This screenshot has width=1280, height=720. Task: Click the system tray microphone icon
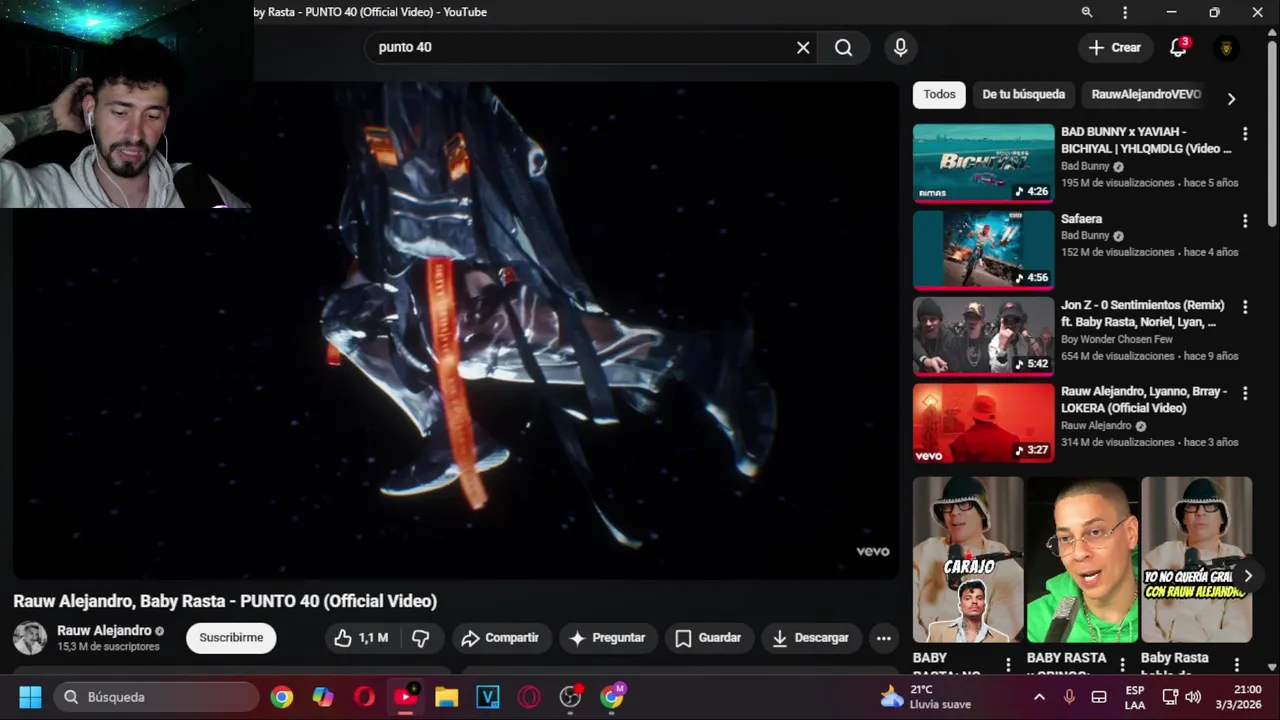pyautogui.click(x=1069, y=697)
